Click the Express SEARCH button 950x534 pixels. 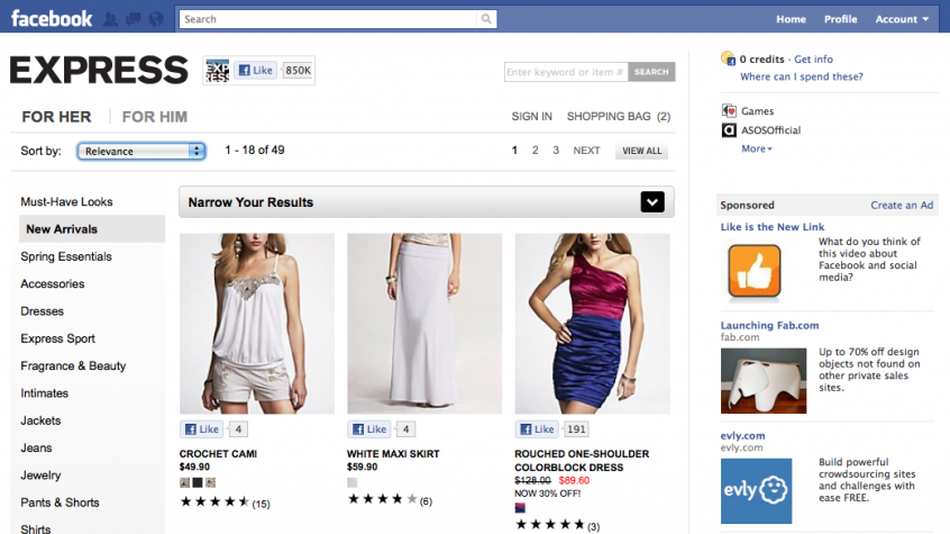651,72
